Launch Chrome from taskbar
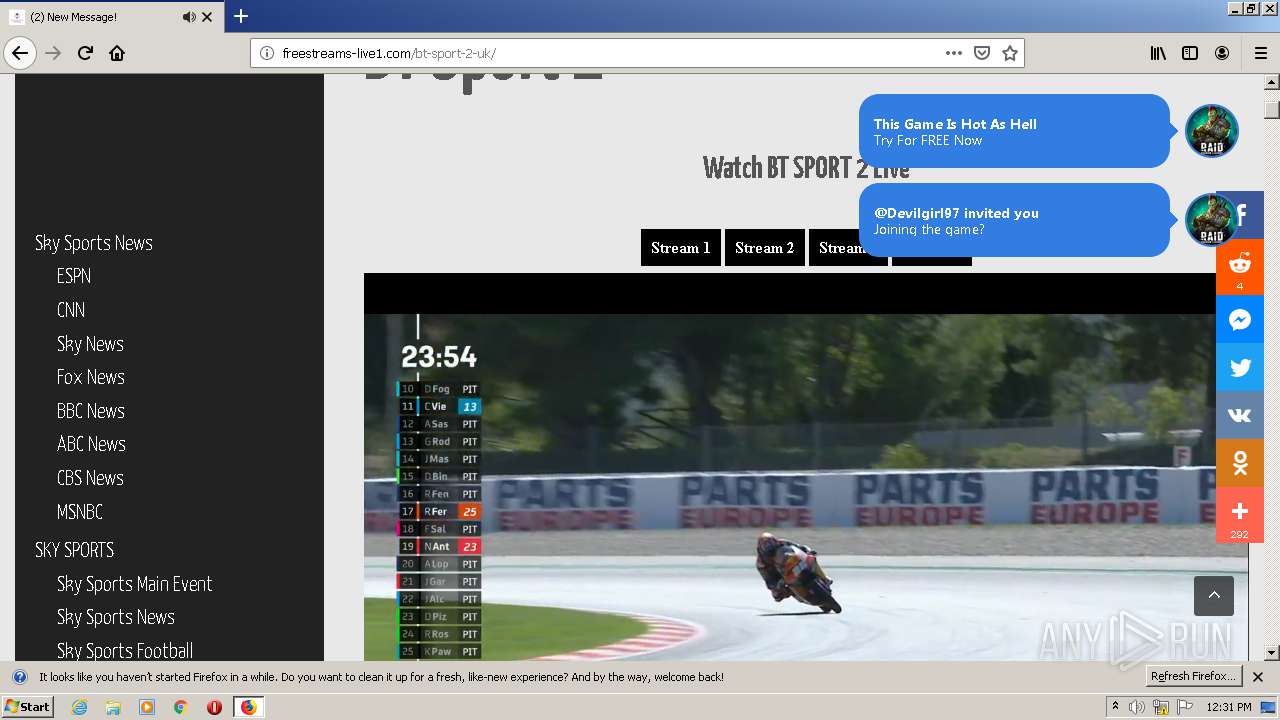 point(180,707)
